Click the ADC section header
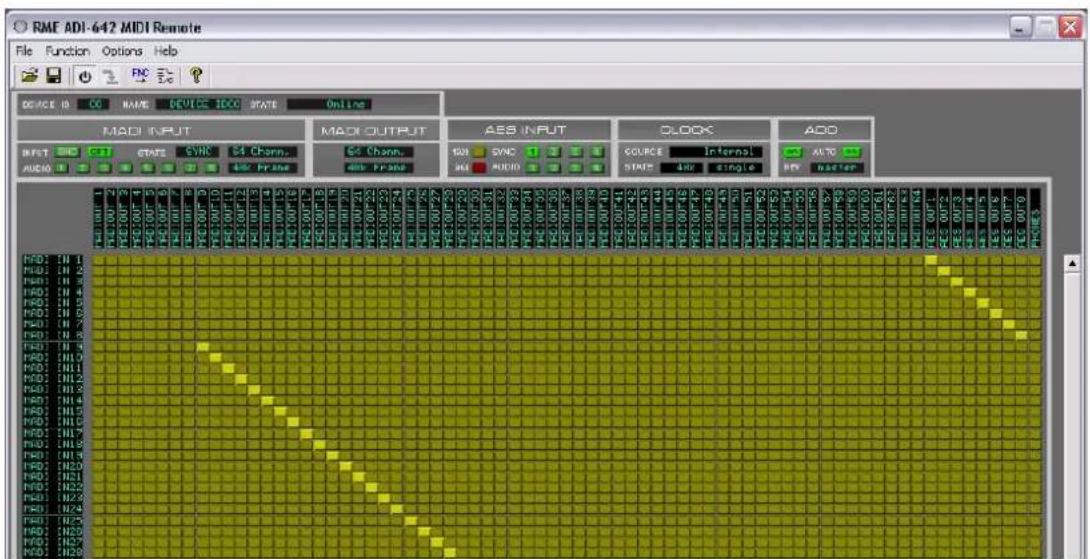This screenshot has width=1090, height=559. (x=824, y=130)
